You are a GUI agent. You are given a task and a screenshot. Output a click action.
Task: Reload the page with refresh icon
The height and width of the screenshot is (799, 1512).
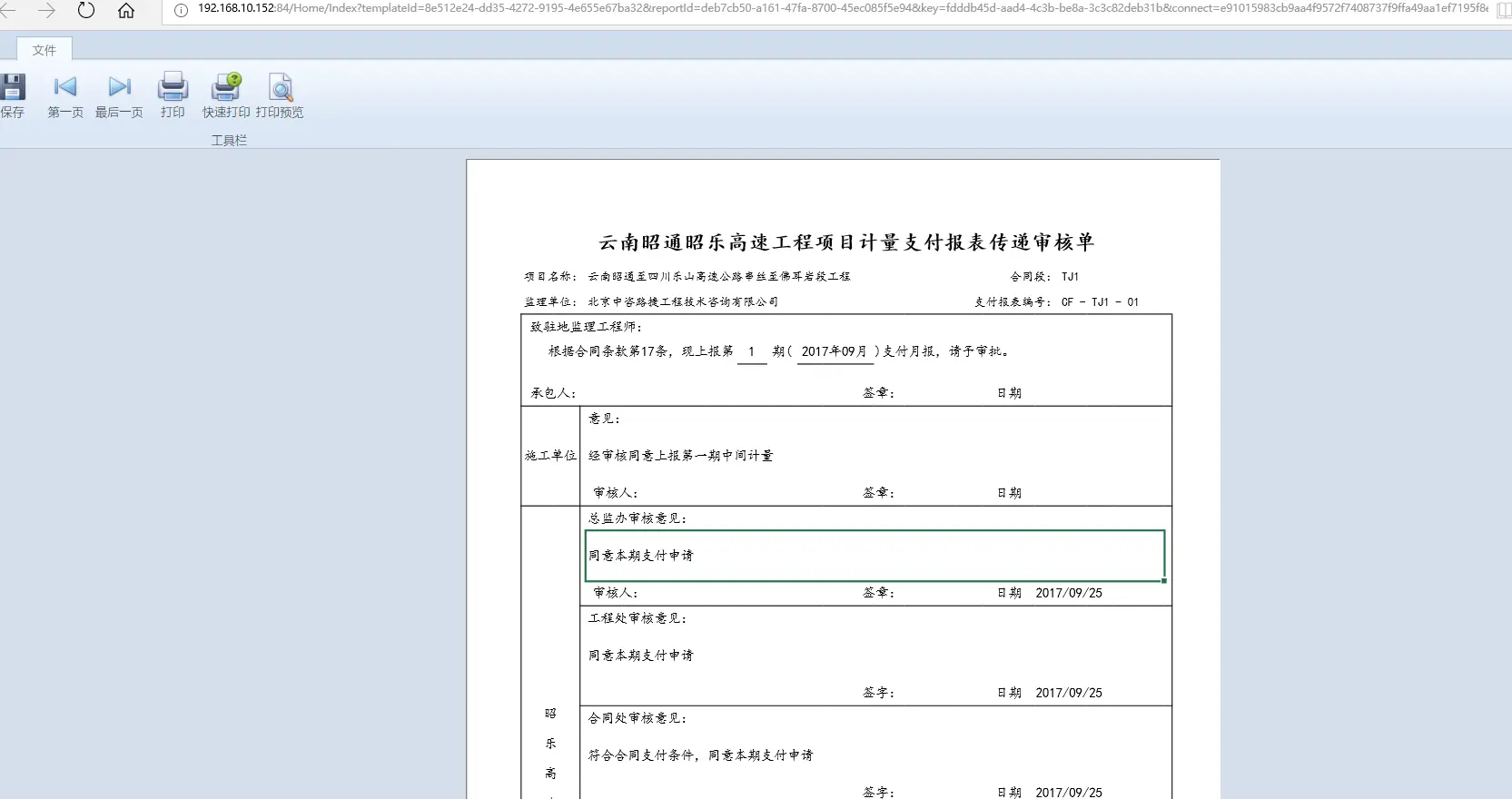pos(86,10)
